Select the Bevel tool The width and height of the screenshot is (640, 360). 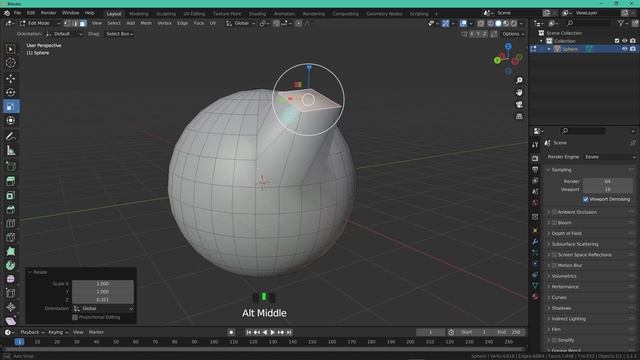click(x=11, y=209)
